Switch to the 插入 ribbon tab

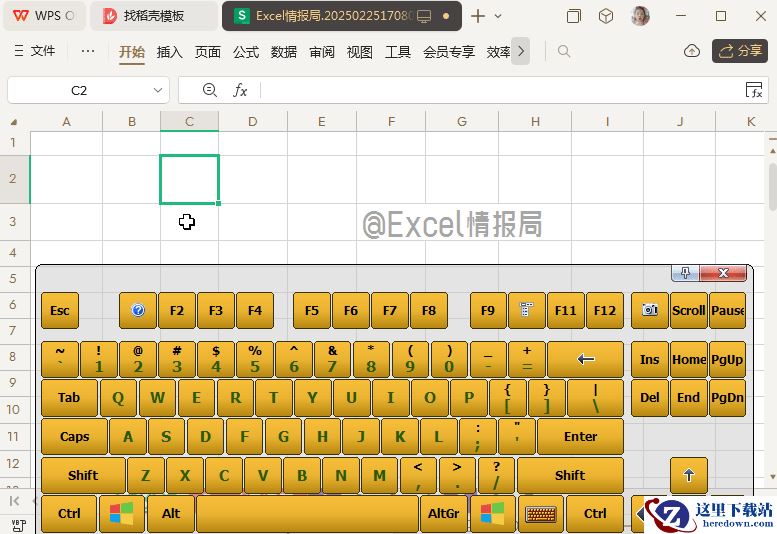(x=169, y=52)
